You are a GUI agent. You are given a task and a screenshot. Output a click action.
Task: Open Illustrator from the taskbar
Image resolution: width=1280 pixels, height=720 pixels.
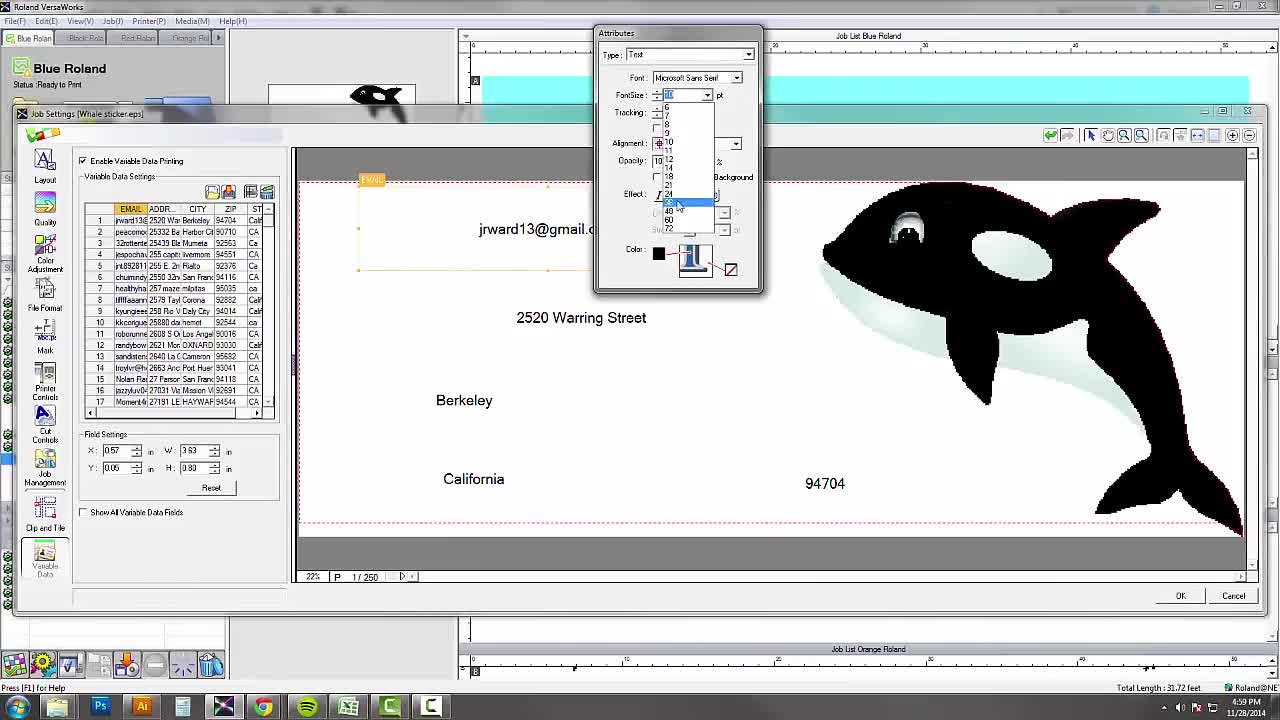[142, 706]
